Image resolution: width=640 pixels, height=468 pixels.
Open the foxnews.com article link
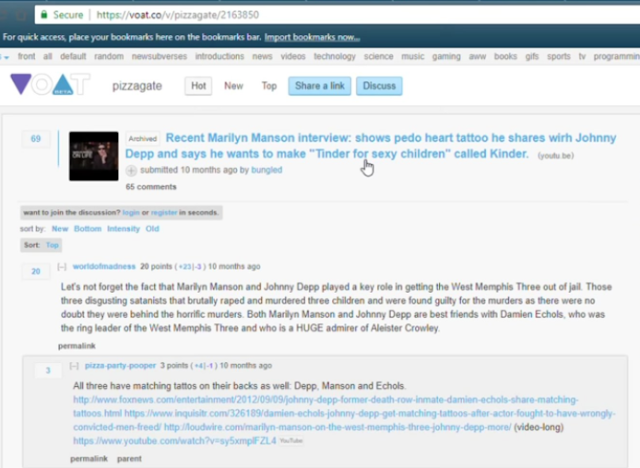click(325, 406)
